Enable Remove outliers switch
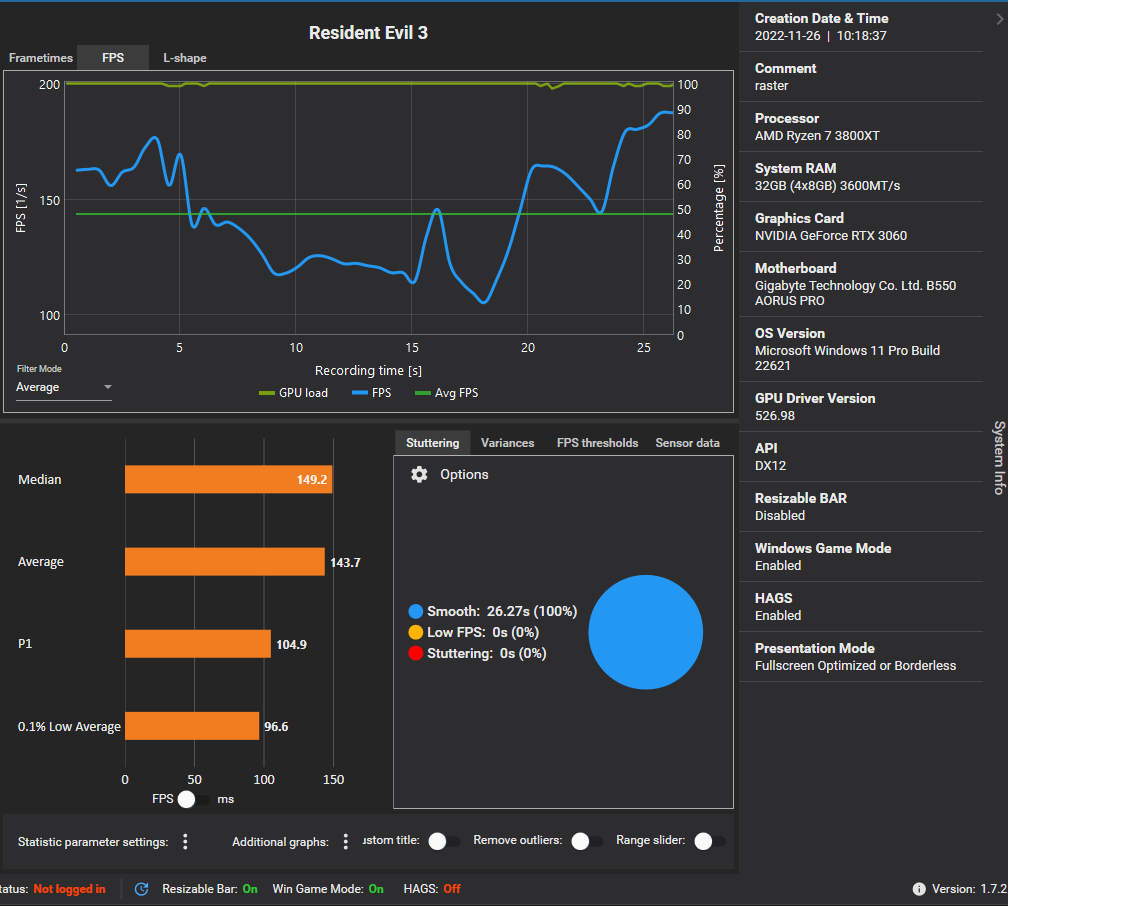This screenshot has height=906, width=1145. pyautogui.click(x=587, y=841)
